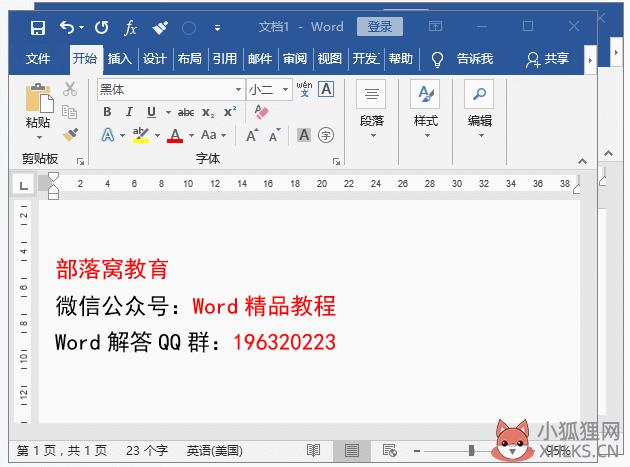Toggle Bold formatting
This screenshot has width=630, height=467.
click(x=107, y=112)
